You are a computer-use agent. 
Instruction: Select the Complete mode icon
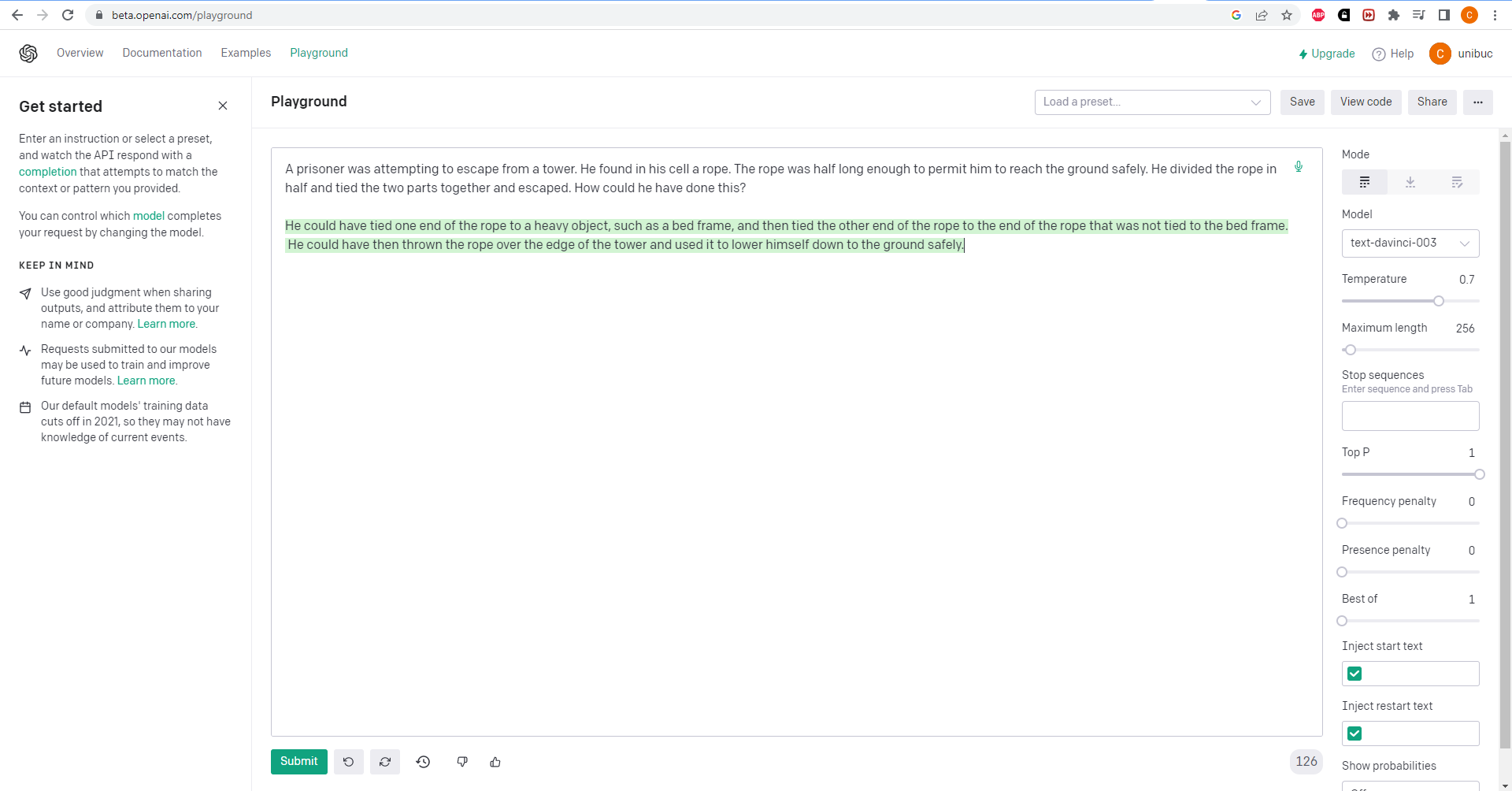tap(1365, 182)
